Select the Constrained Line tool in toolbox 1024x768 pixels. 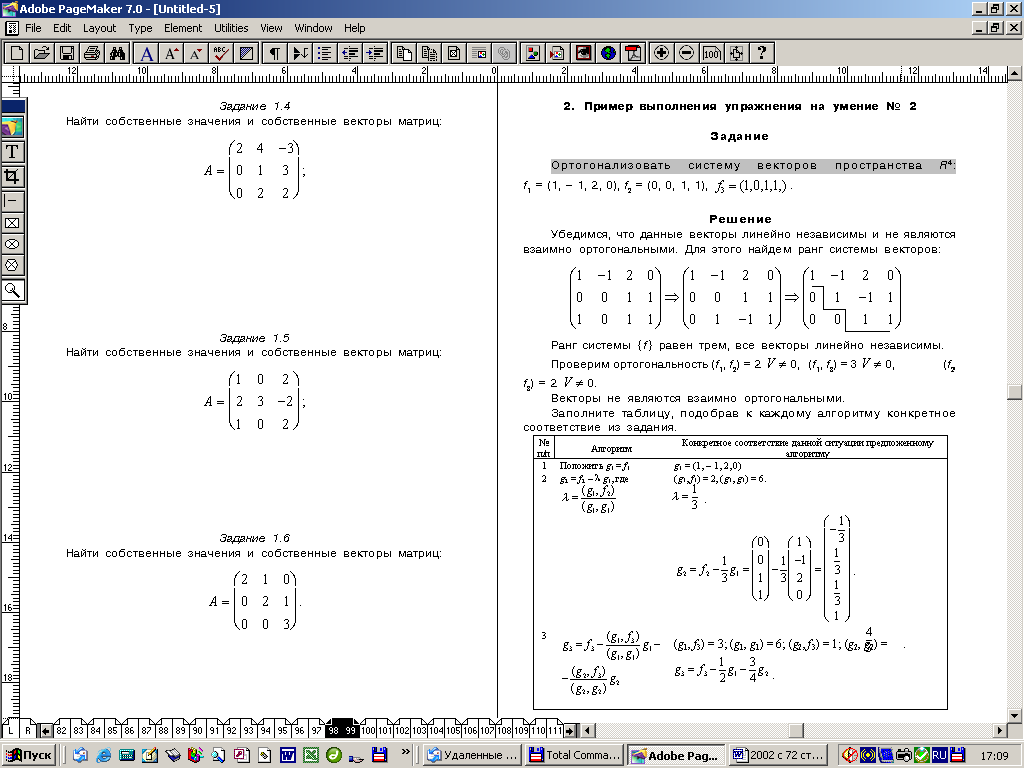pyautogui.click(x=12, y=200)
